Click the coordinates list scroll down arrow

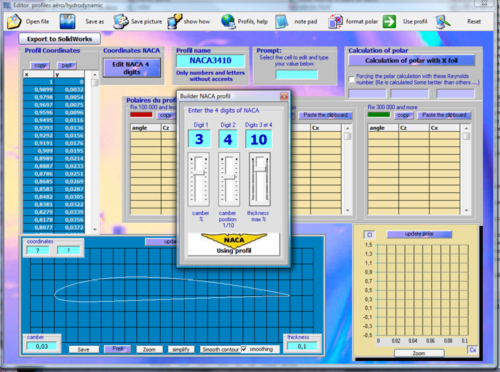click(x=95, y=229)
